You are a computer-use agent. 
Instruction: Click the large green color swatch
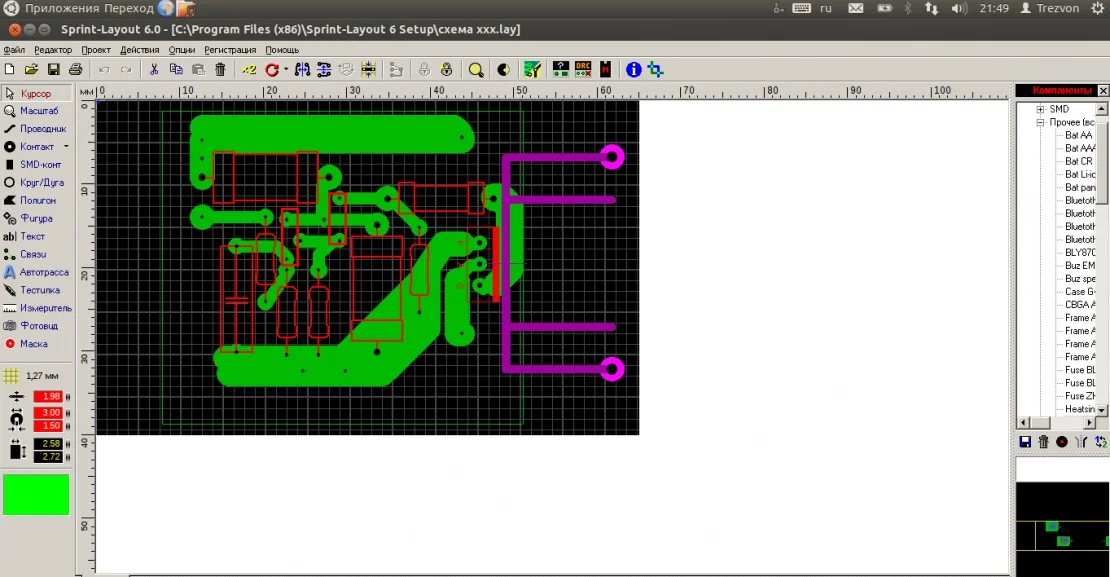pos(36,495)
